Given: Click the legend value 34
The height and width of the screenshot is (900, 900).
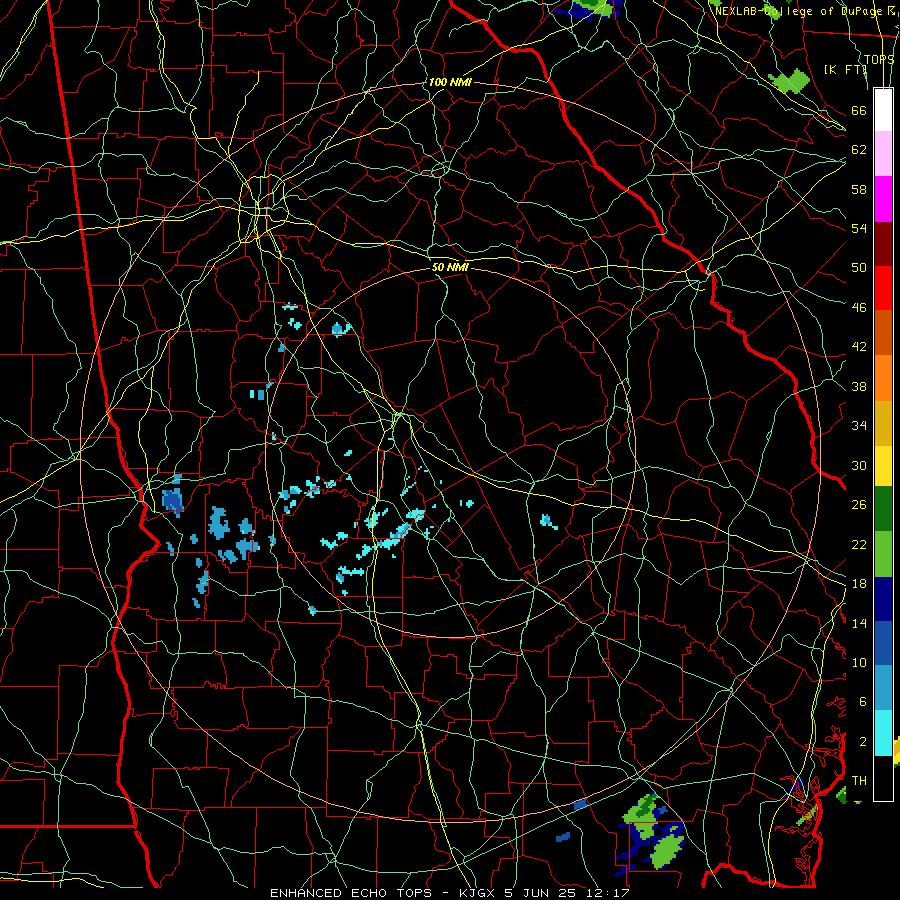Looking at the screenshot, I should [x=859, y=426].
